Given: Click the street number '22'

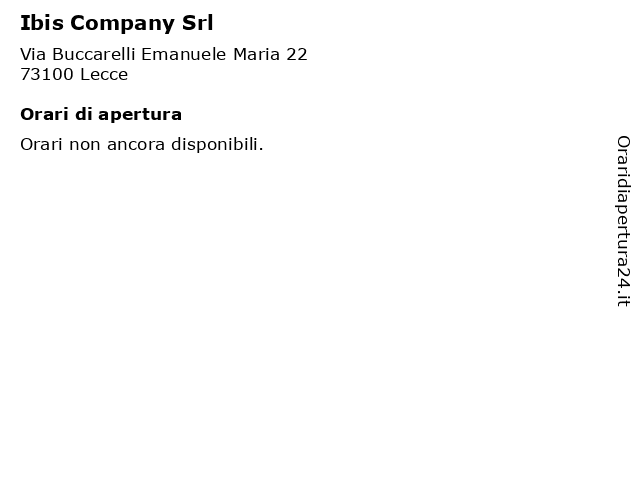Looking at the screenshot, I should pyautogui.click(x=297, y=54).
